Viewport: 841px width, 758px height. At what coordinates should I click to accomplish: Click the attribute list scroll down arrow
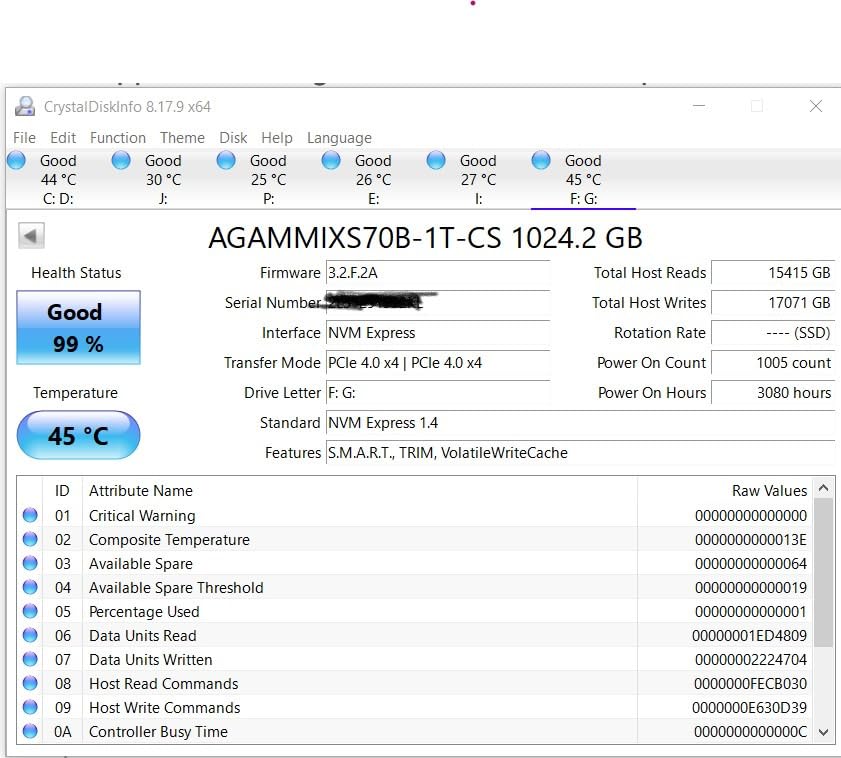click(824, 732)
